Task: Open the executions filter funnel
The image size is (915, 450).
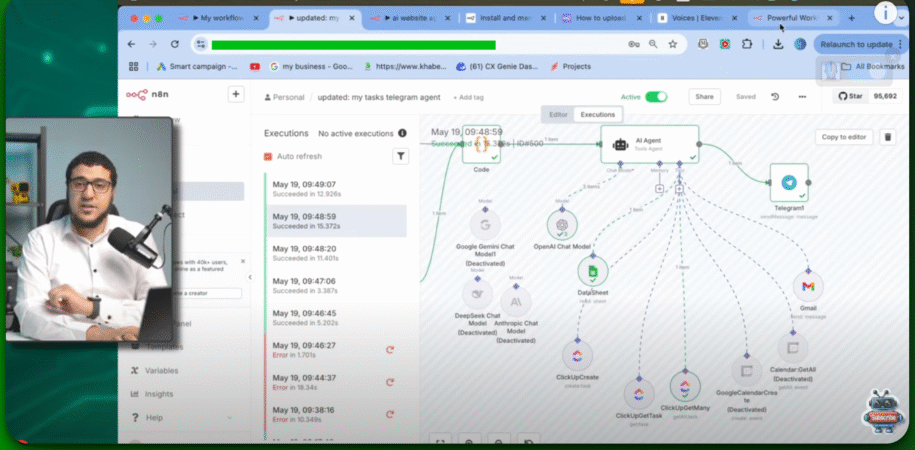Action: [x=400, y=156]
